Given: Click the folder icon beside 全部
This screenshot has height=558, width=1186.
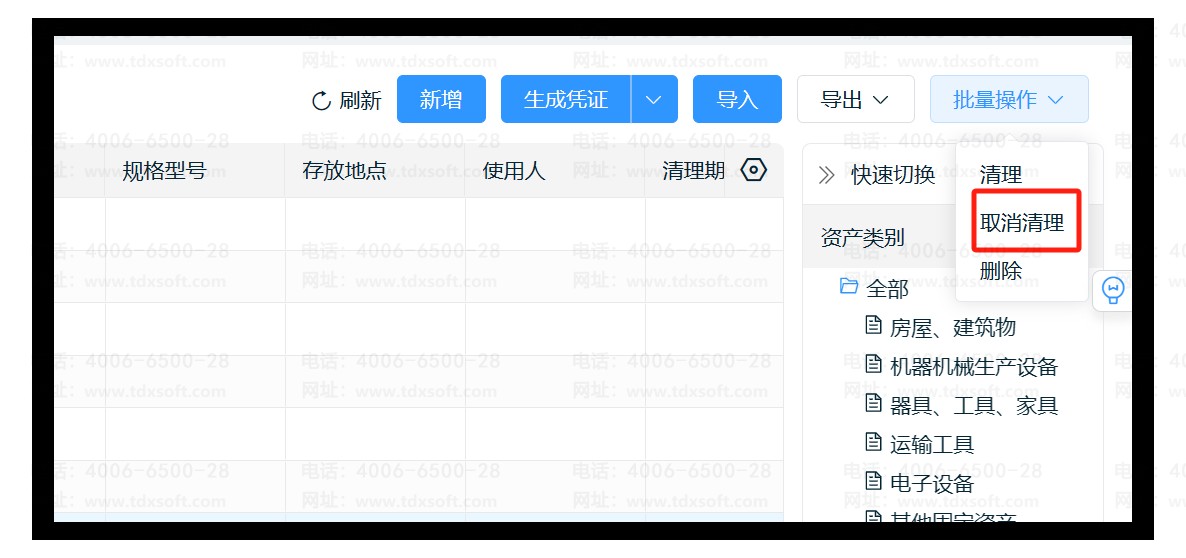Looking at the screenshot, I should [x=849, y=288].
